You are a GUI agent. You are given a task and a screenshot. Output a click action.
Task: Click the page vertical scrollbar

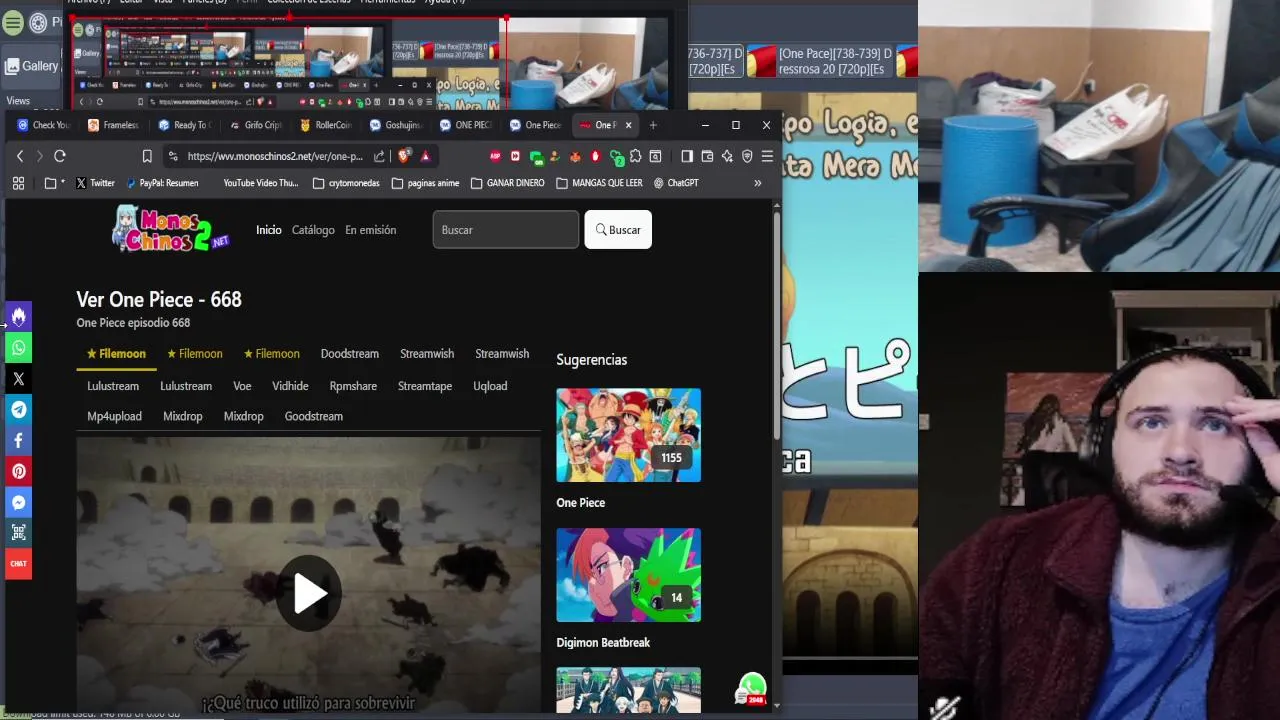tap(777, 325)
